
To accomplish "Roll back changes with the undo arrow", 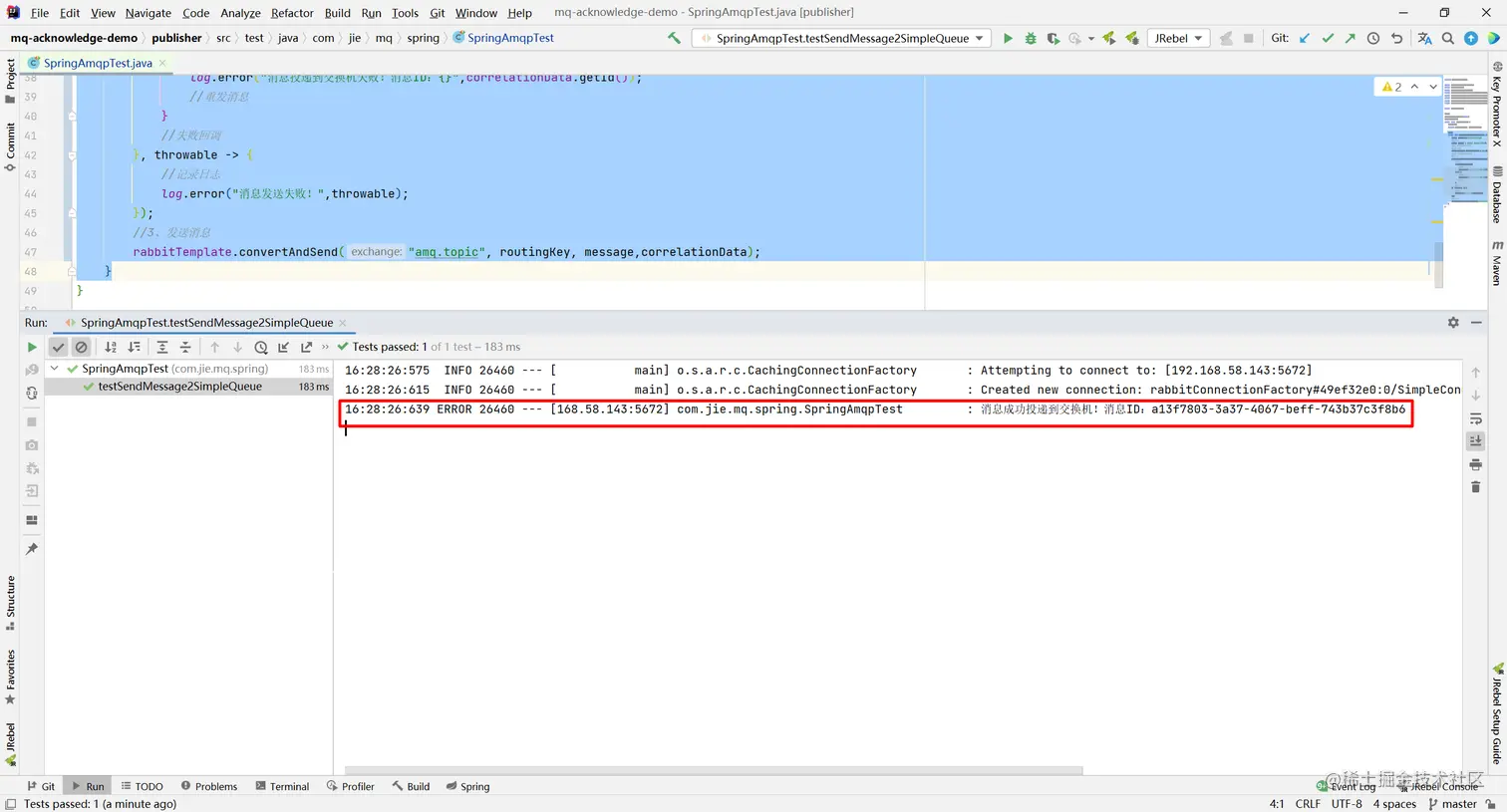I will pyautogui.click(x=1396, y=38).
